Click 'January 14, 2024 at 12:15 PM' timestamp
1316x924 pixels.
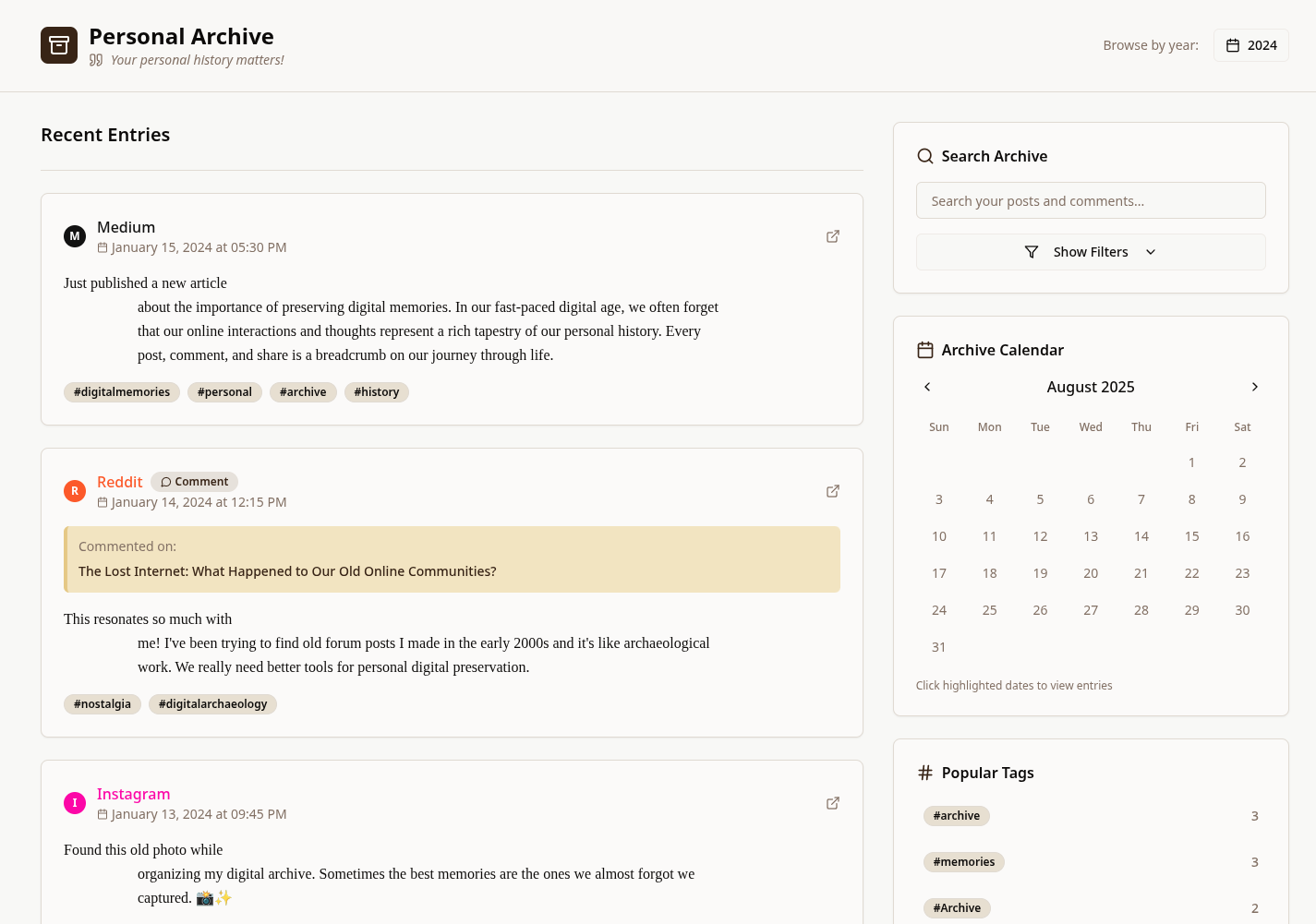tap(199, 502)
